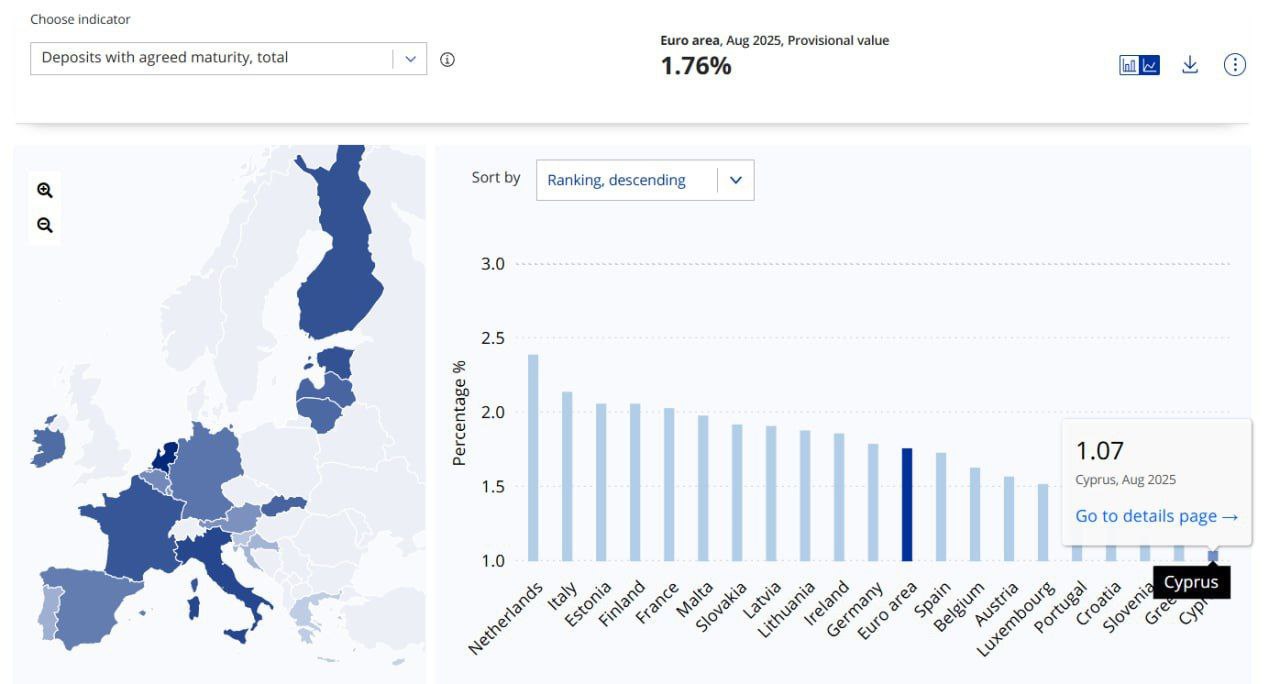Viewport: 1280px width, 684px height.
Task: Click the Germany bar in chart
Action: click(x=873, y=503)
